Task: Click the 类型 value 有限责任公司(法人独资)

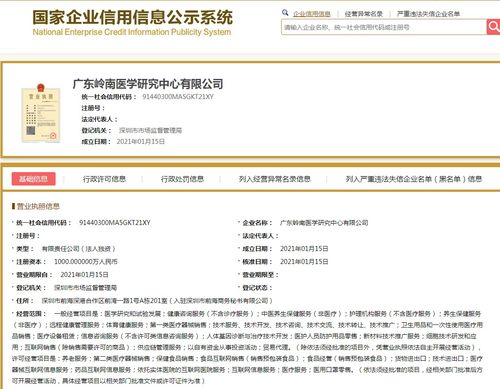Action: 79,249
